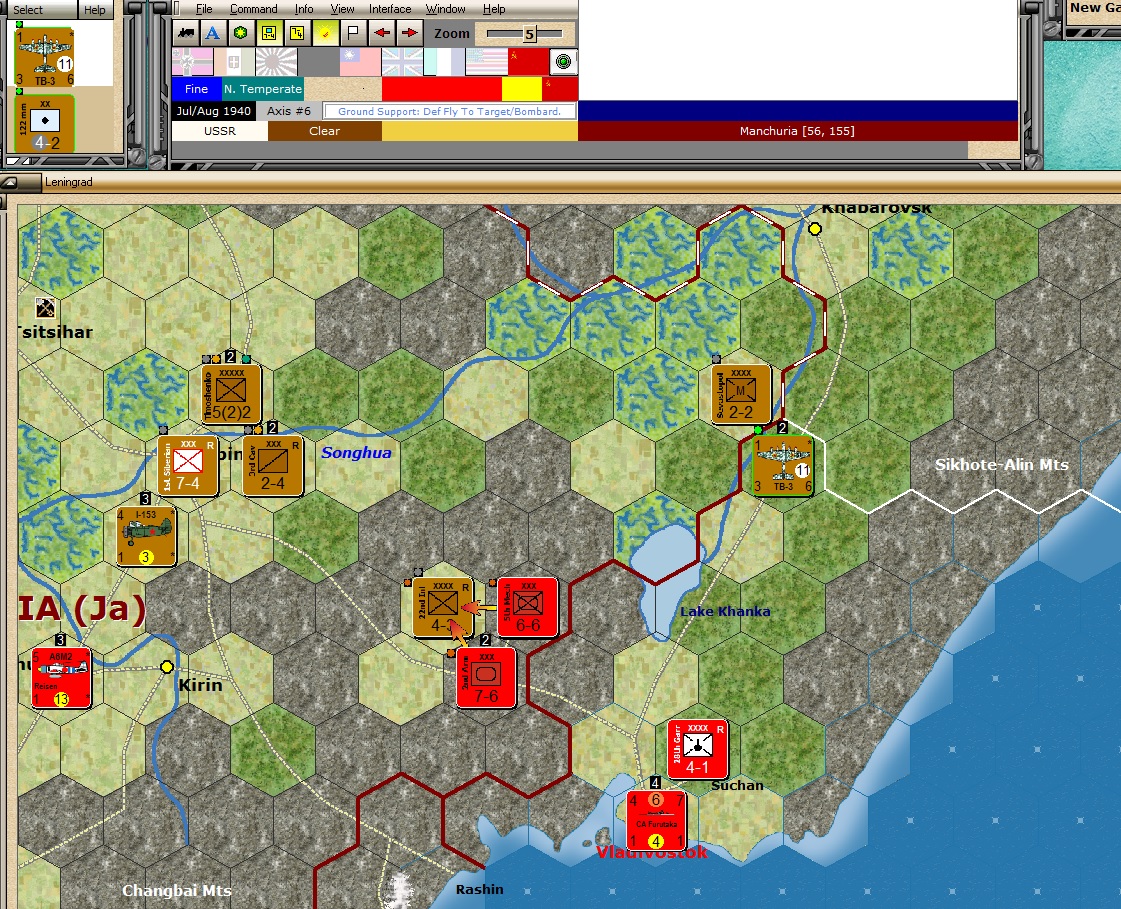Select the 3rd Cav 2-4 counter
Screen dimensions: 1121x909
tap(272, 466)
